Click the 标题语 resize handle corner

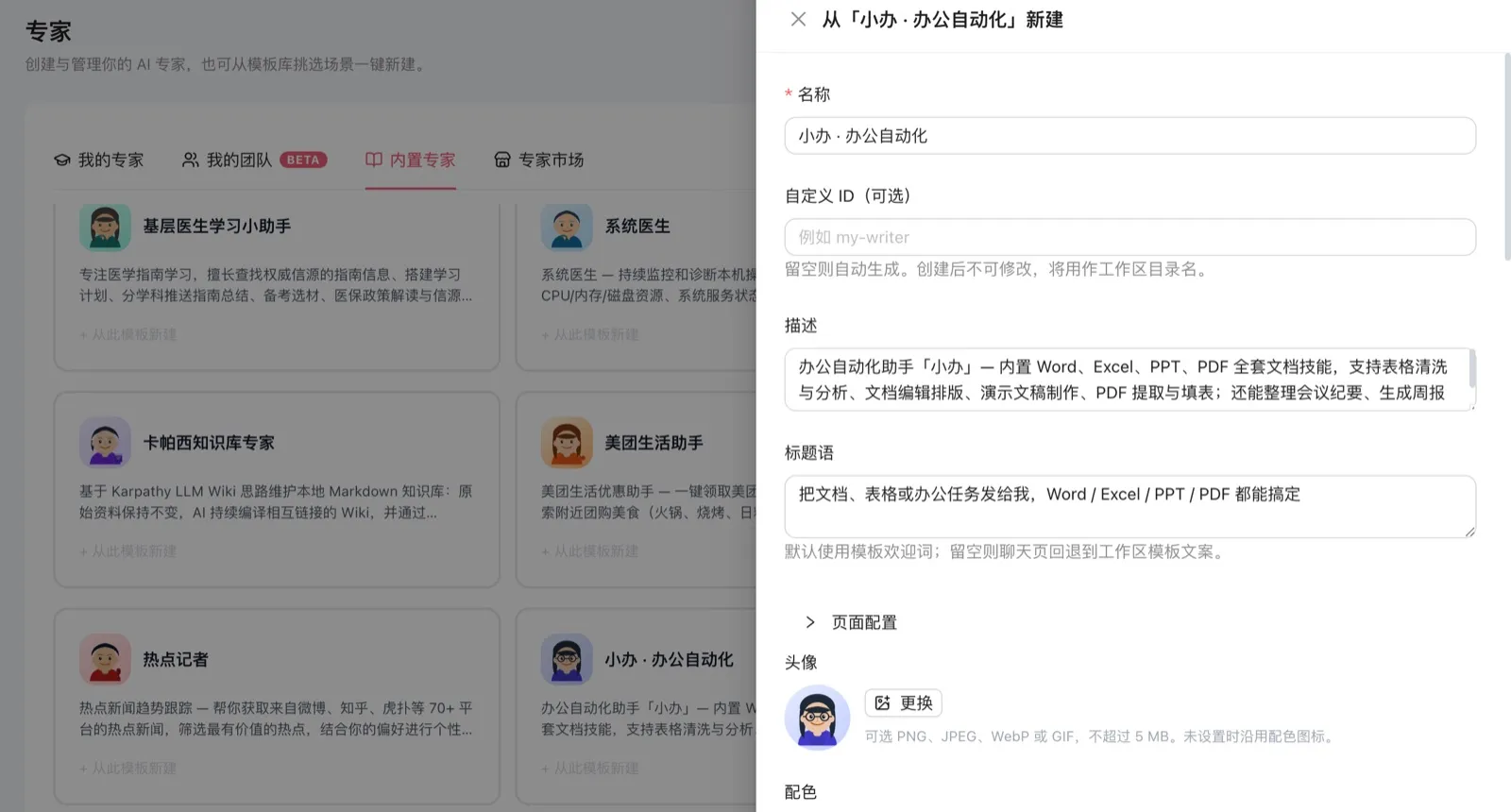1469,532
